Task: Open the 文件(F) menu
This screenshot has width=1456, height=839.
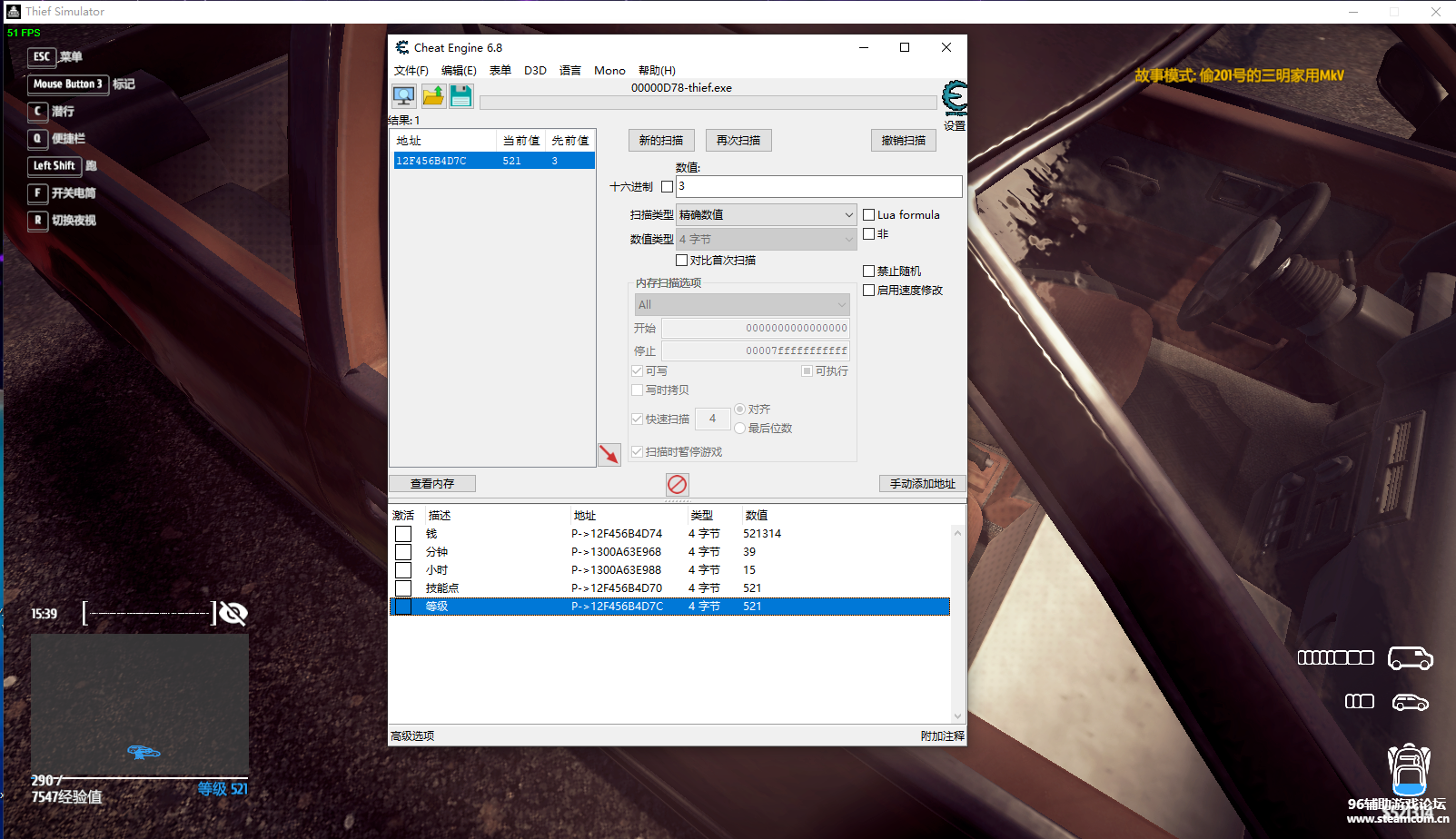Action: (x=411, y=71)
